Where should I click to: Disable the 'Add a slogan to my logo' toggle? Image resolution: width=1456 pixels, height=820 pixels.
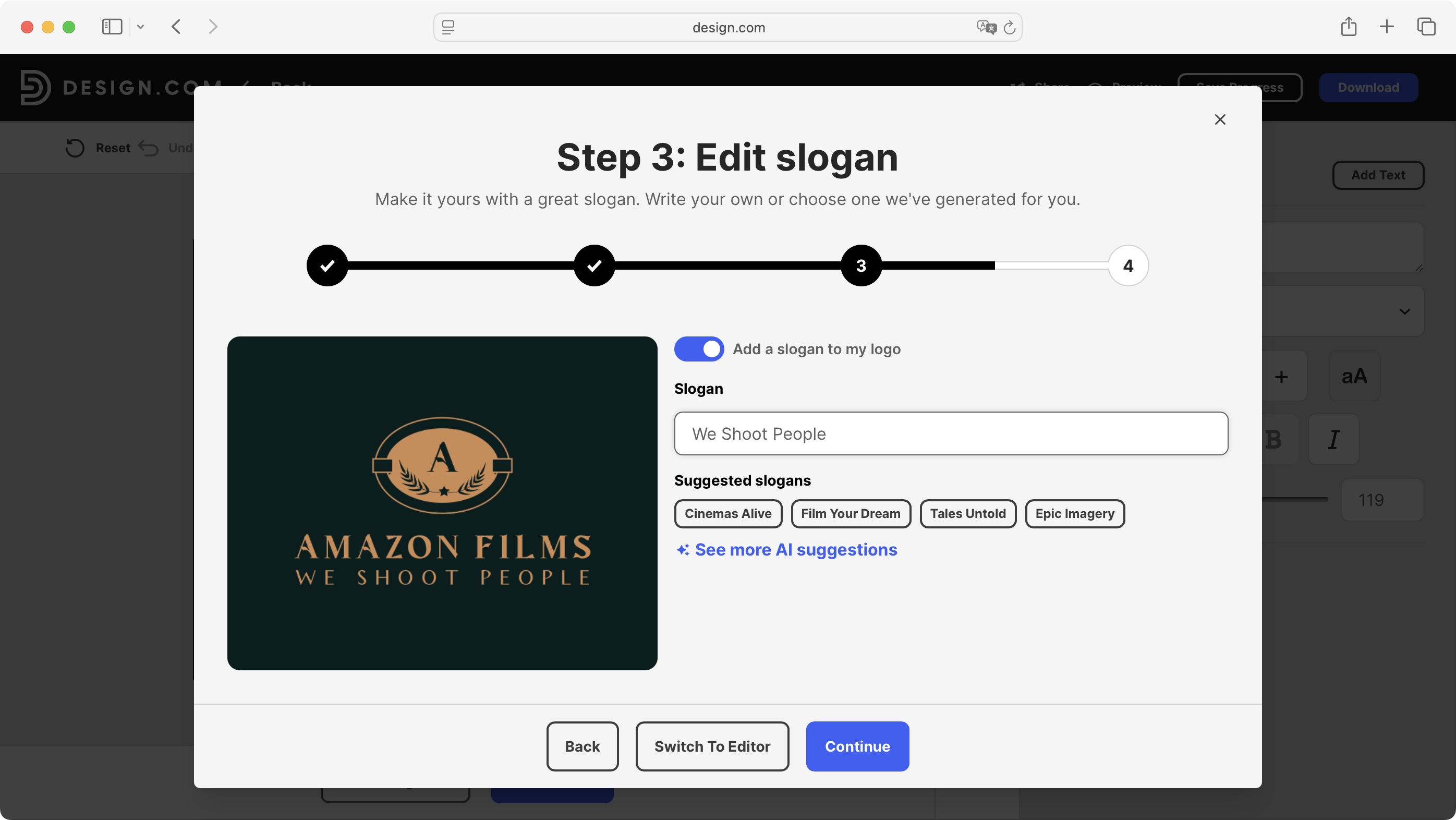click(699, 349)
